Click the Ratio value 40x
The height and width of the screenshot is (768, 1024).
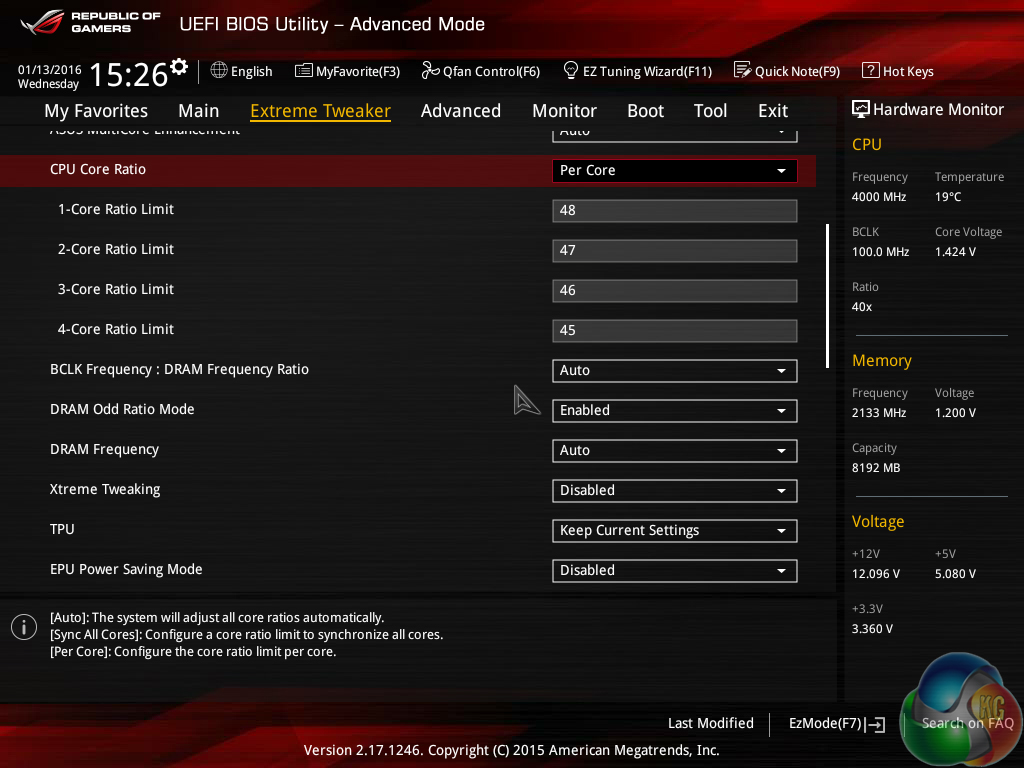point(862,307)
